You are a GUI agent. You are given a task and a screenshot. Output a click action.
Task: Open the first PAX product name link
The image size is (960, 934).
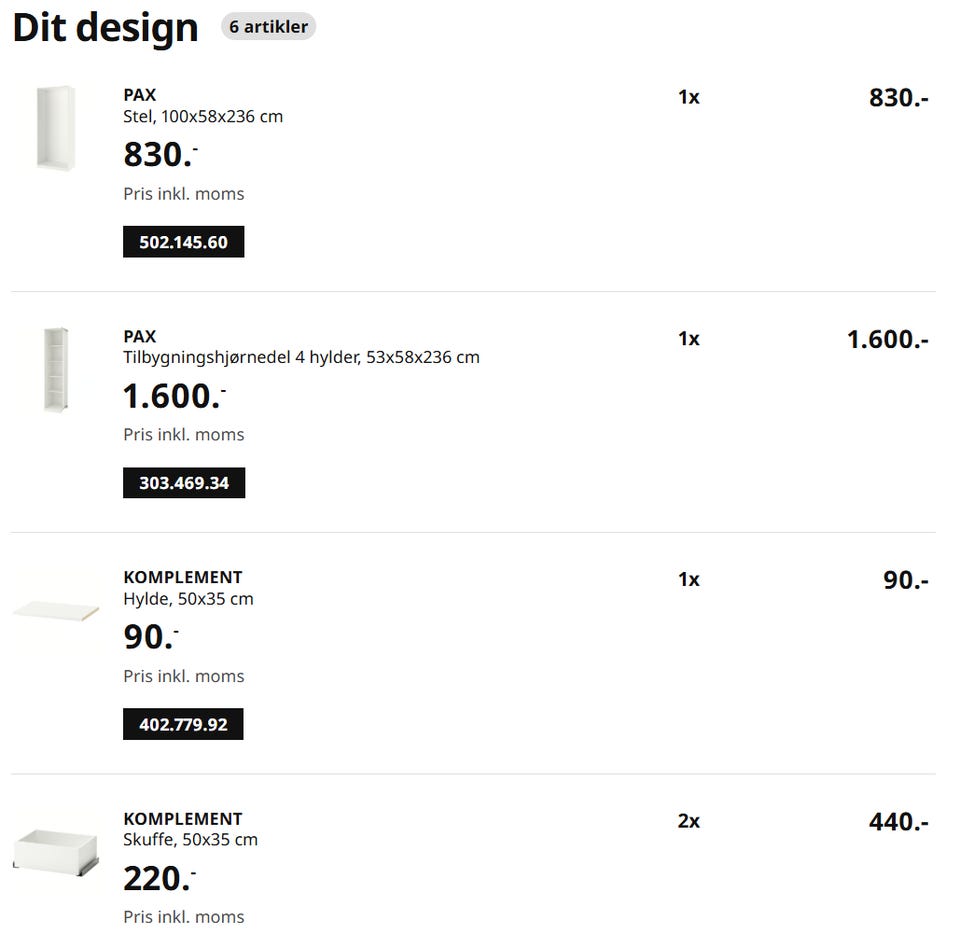(140, 95)
